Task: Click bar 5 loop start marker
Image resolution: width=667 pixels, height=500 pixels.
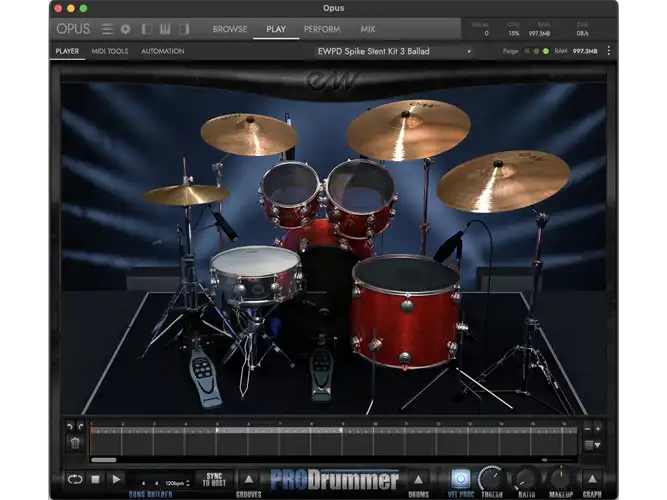Action: click(217, 430)
